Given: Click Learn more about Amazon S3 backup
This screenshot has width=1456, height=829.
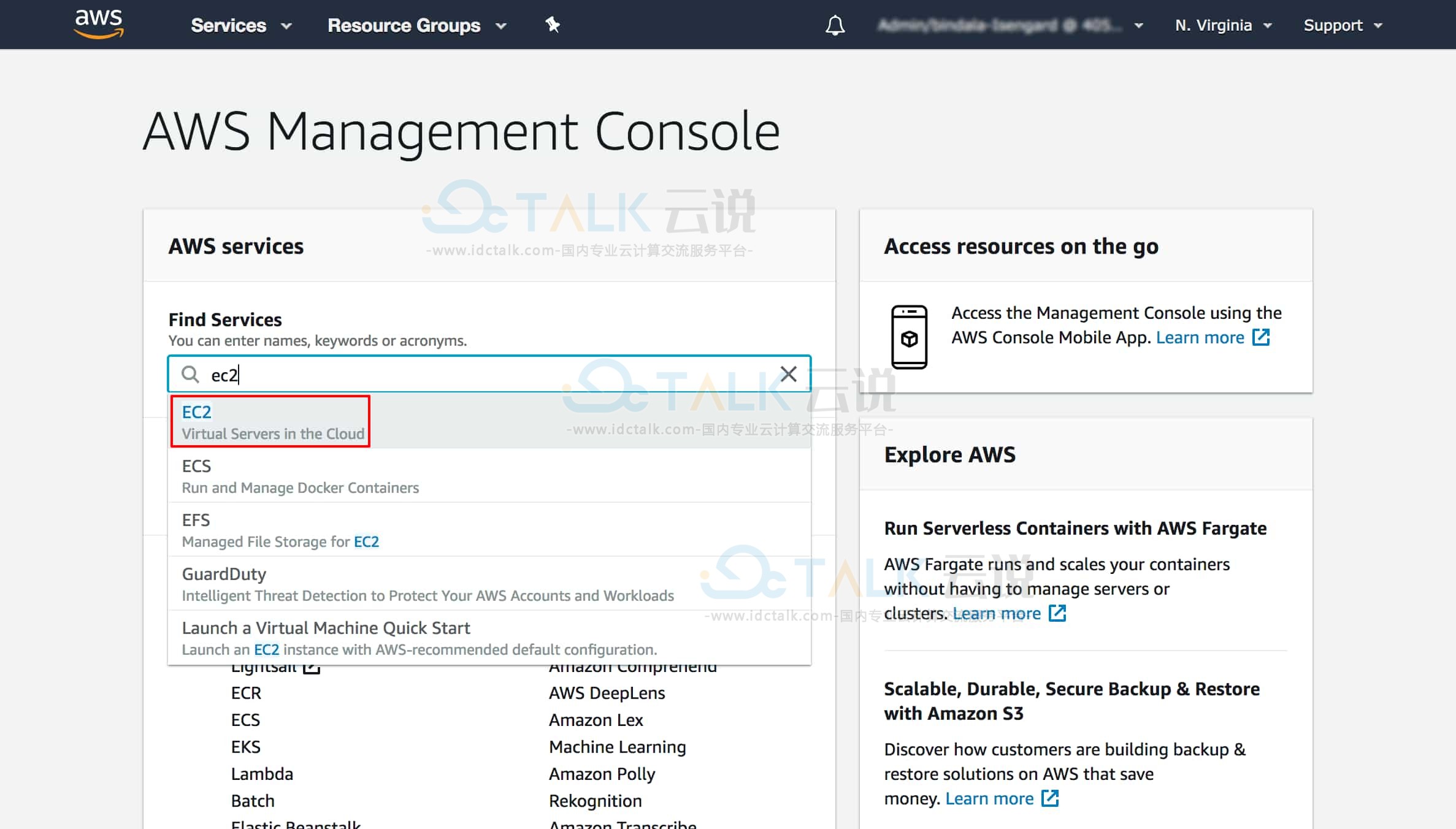Looking at the screenshot, I should 989,798.
